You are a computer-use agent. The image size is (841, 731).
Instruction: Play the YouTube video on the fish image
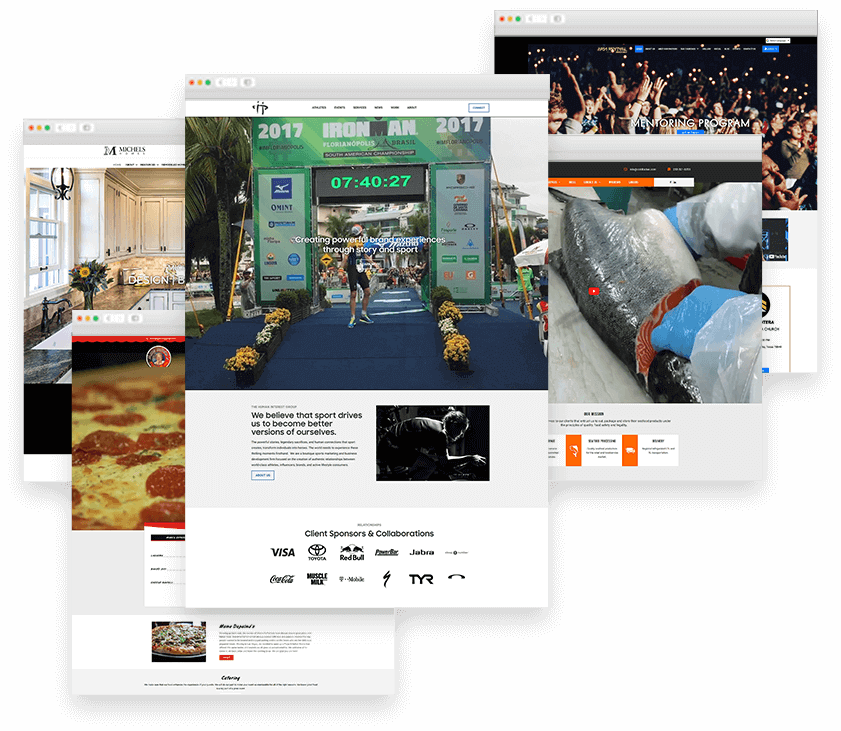[x=593, y=292]
